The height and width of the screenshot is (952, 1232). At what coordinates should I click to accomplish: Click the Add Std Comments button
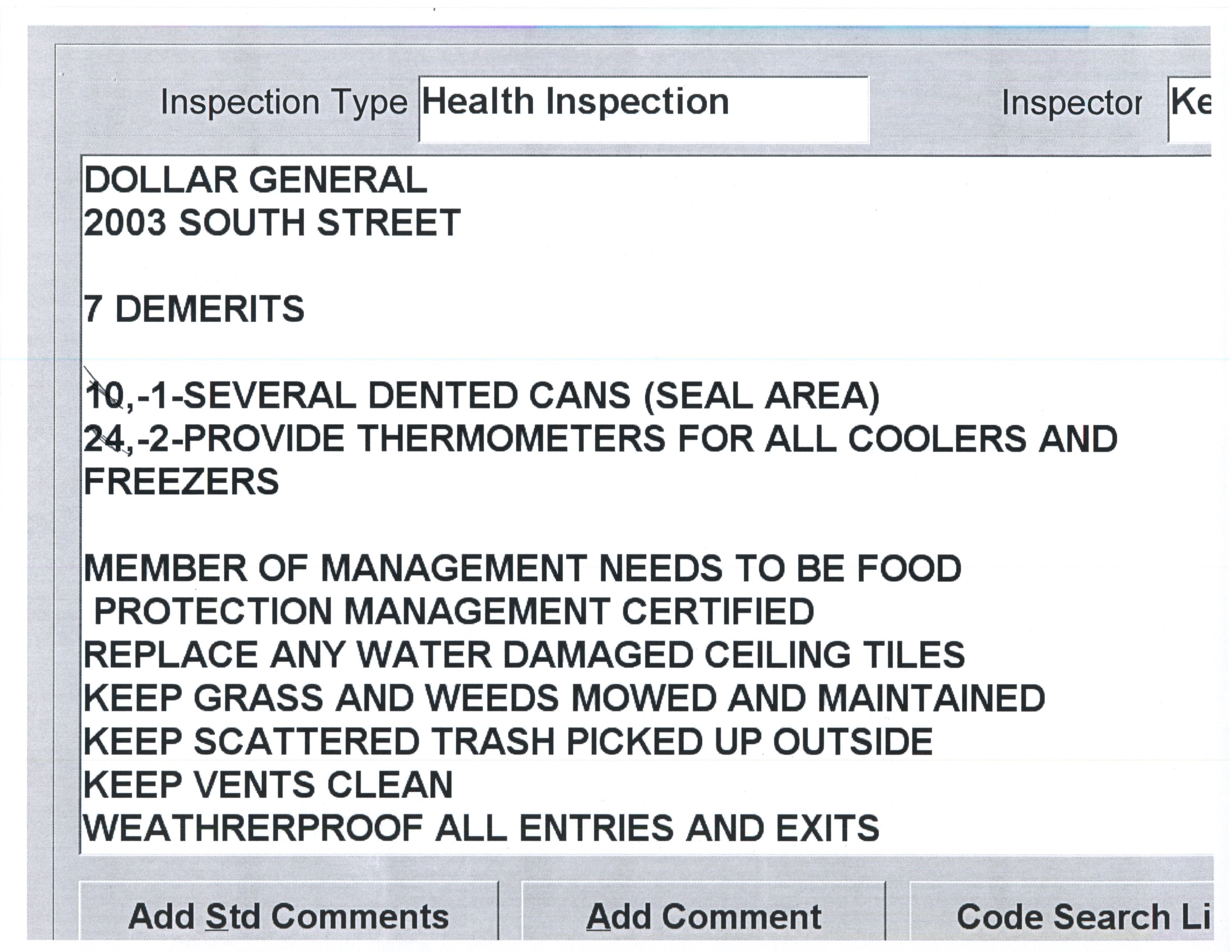pos(288,916)
